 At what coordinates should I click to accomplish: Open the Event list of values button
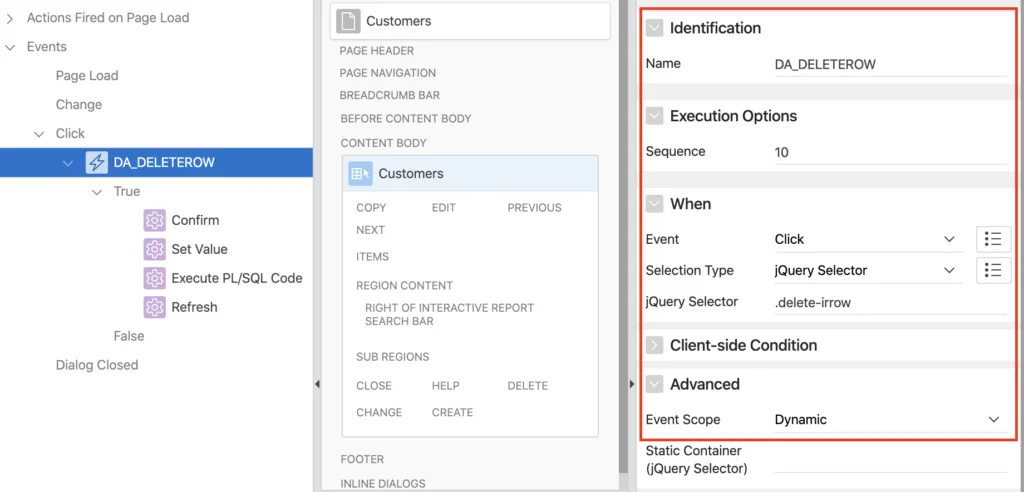coord(993,239)
